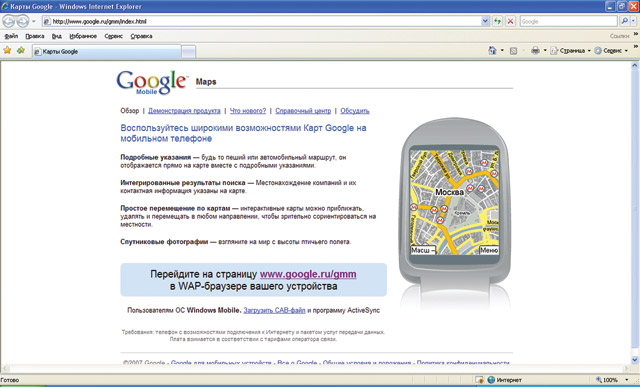Click the Refresh page icon
The image size is (640, 387).
[x=497, y=21]
